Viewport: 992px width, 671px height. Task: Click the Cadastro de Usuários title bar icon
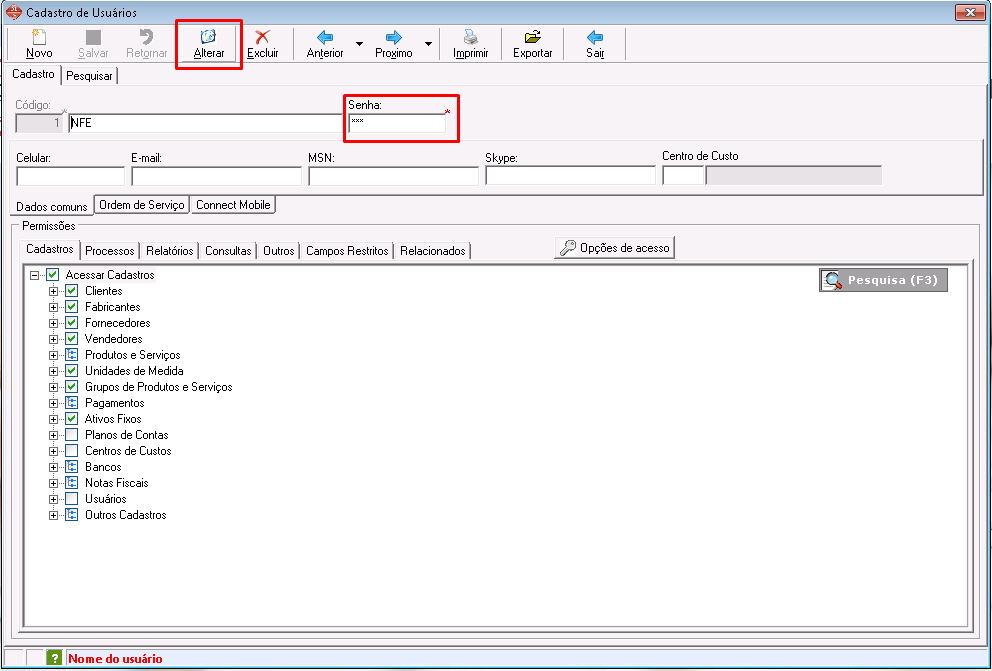pos(13,12)
